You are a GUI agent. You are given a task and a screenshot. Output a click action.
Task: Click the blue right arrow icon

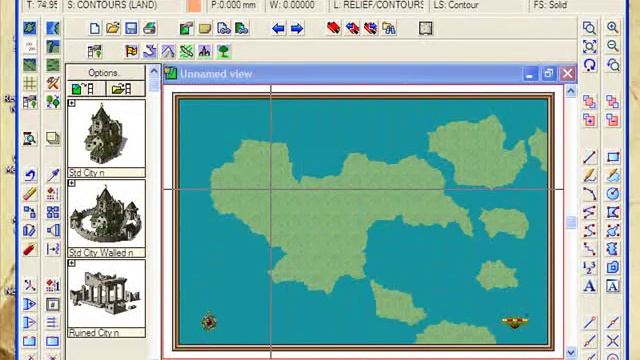(x=297, y=29)
